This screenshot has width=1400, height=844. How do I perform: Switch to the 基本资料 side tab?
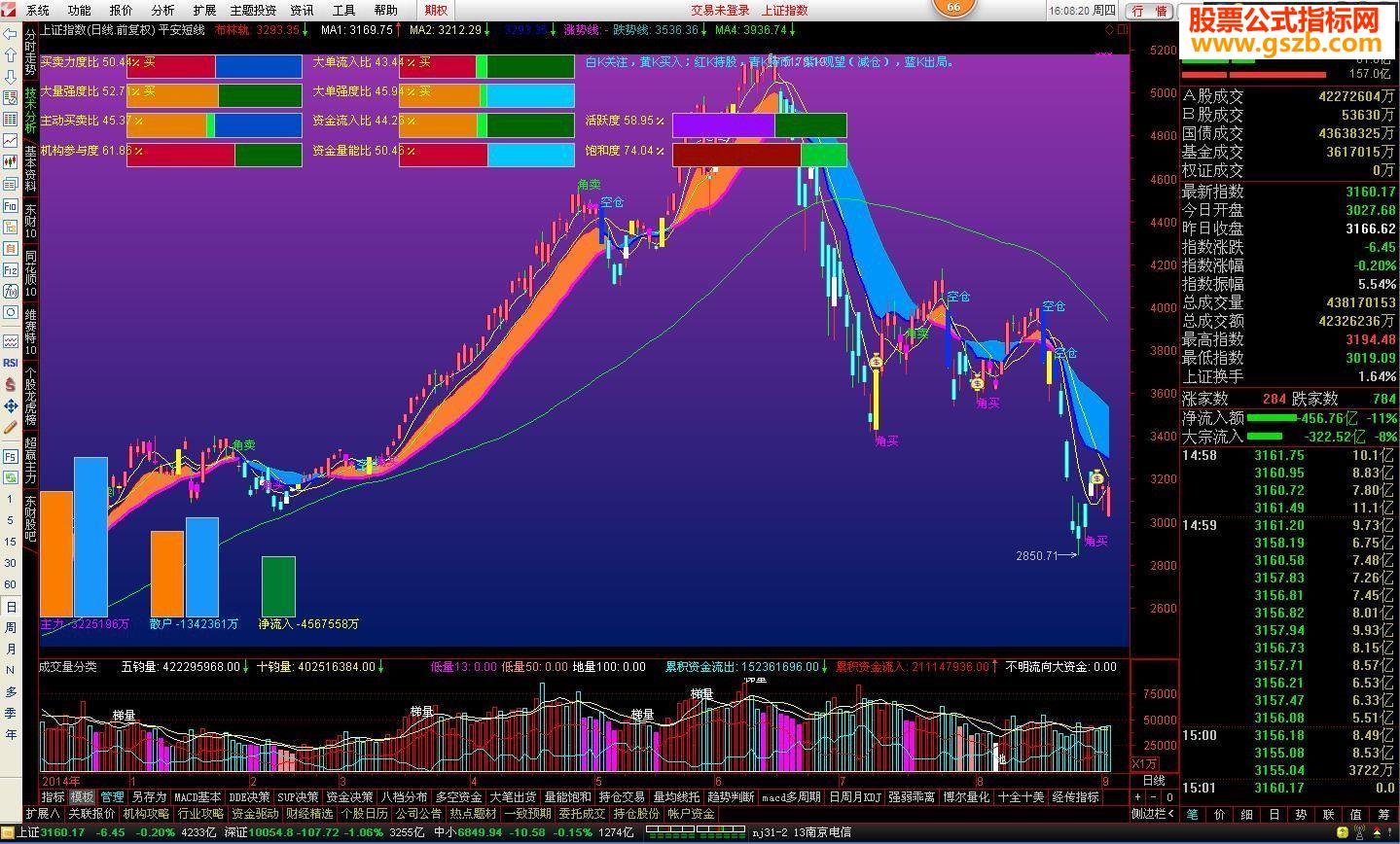(30, 169)
